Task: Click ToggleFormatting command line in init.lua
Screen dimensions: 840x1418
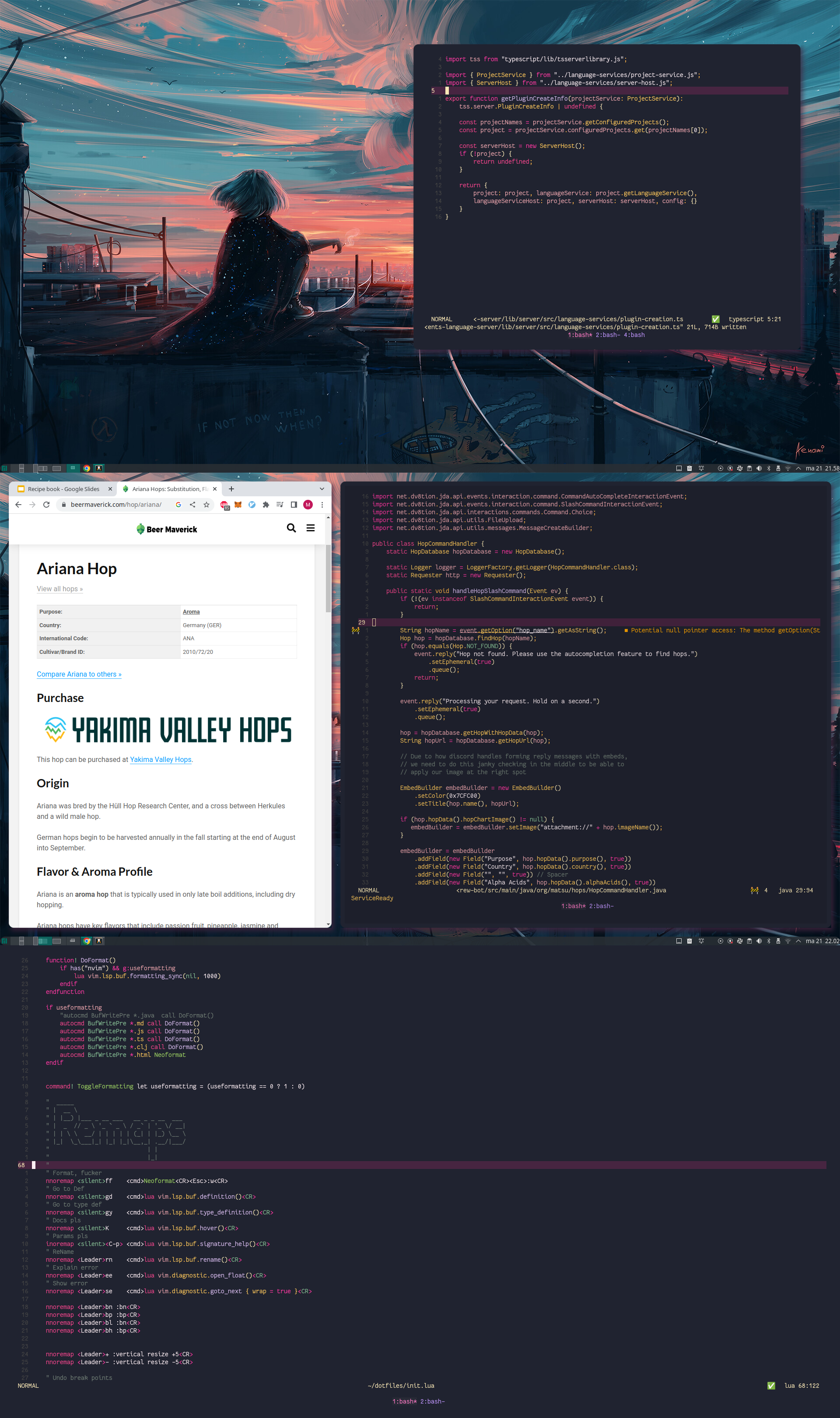Action: 175,1086
